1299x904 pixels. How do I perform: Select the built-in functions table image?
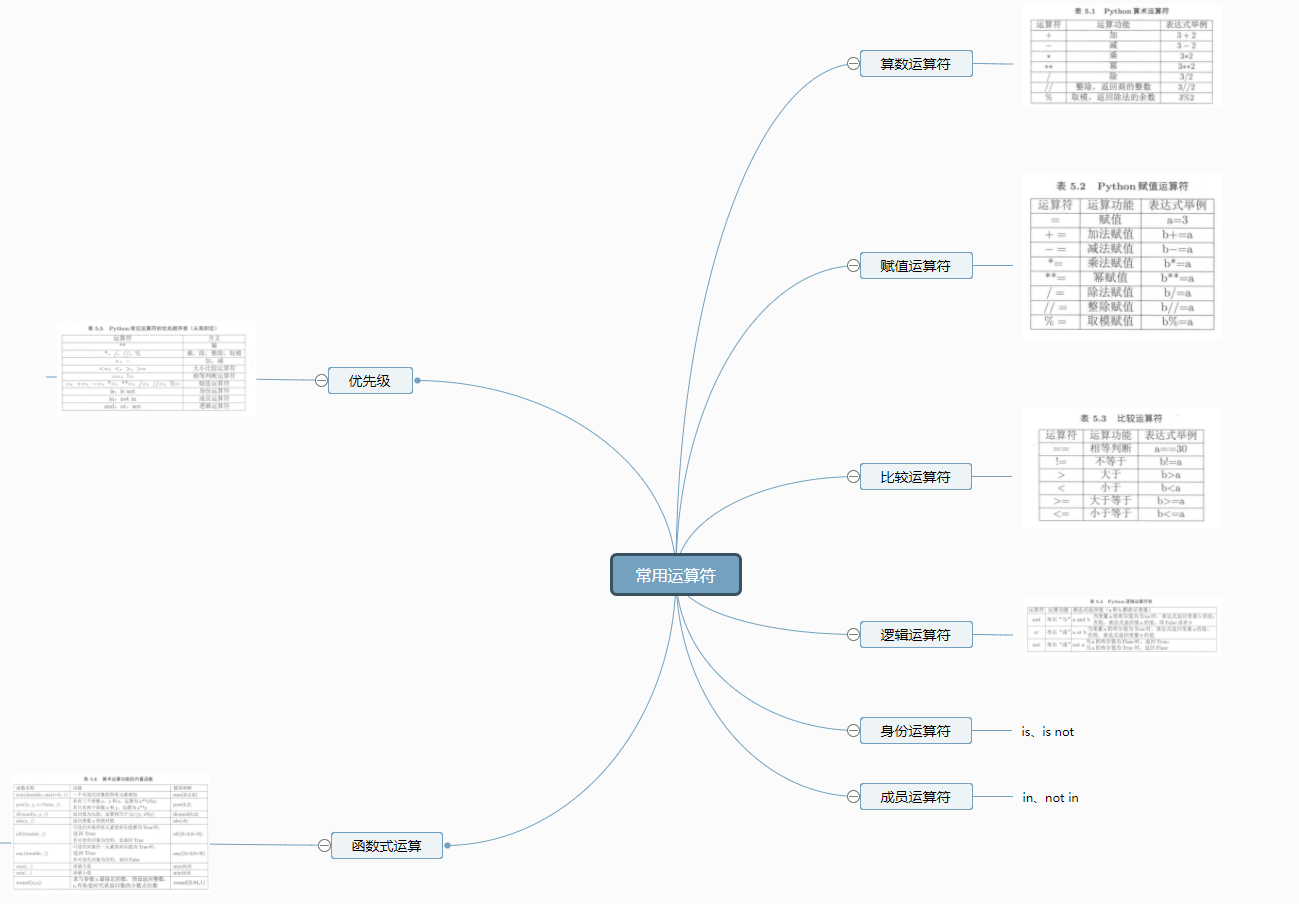click(x=112, y=832)
